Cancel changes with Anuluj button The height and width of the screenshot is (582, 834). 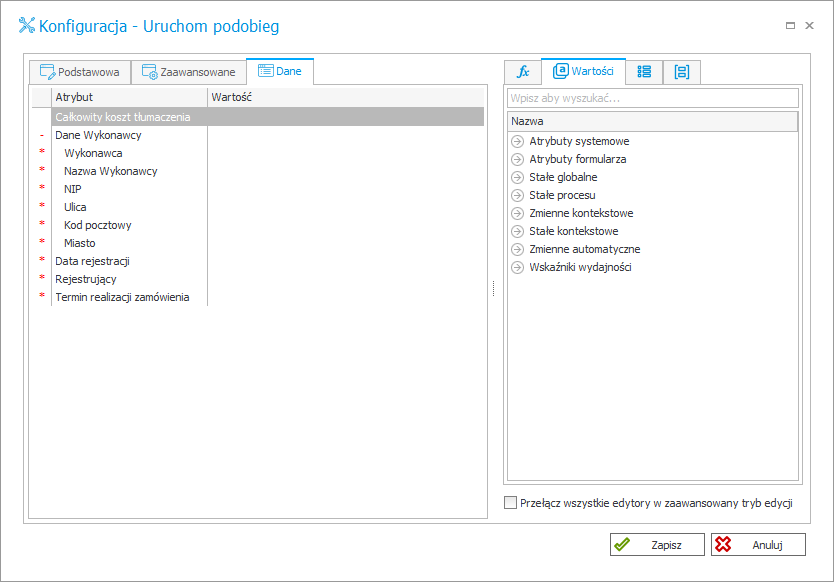[758, 545]
